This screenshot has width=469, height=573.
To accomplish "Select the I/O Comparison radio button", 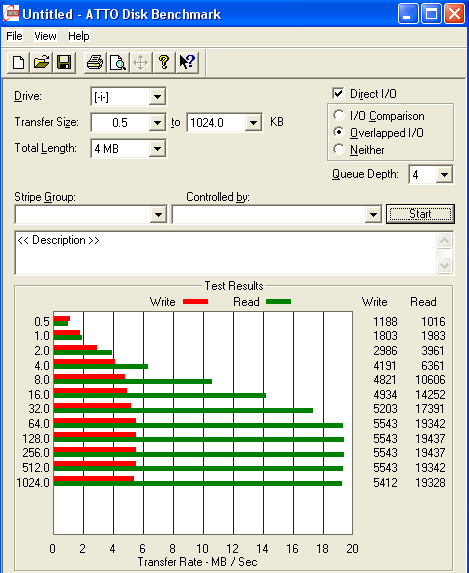I will click(x=339, y=115).
